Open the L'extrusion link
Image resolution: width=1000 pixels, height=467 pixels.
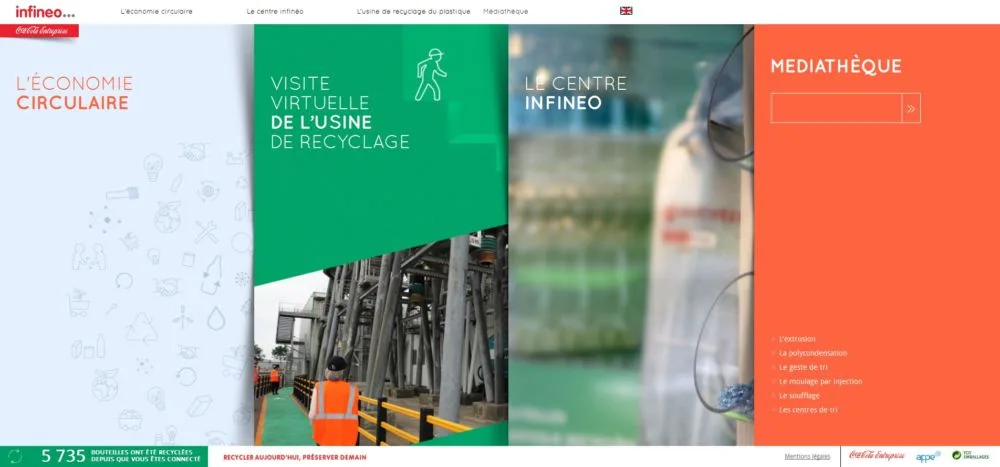pos(797,339)
